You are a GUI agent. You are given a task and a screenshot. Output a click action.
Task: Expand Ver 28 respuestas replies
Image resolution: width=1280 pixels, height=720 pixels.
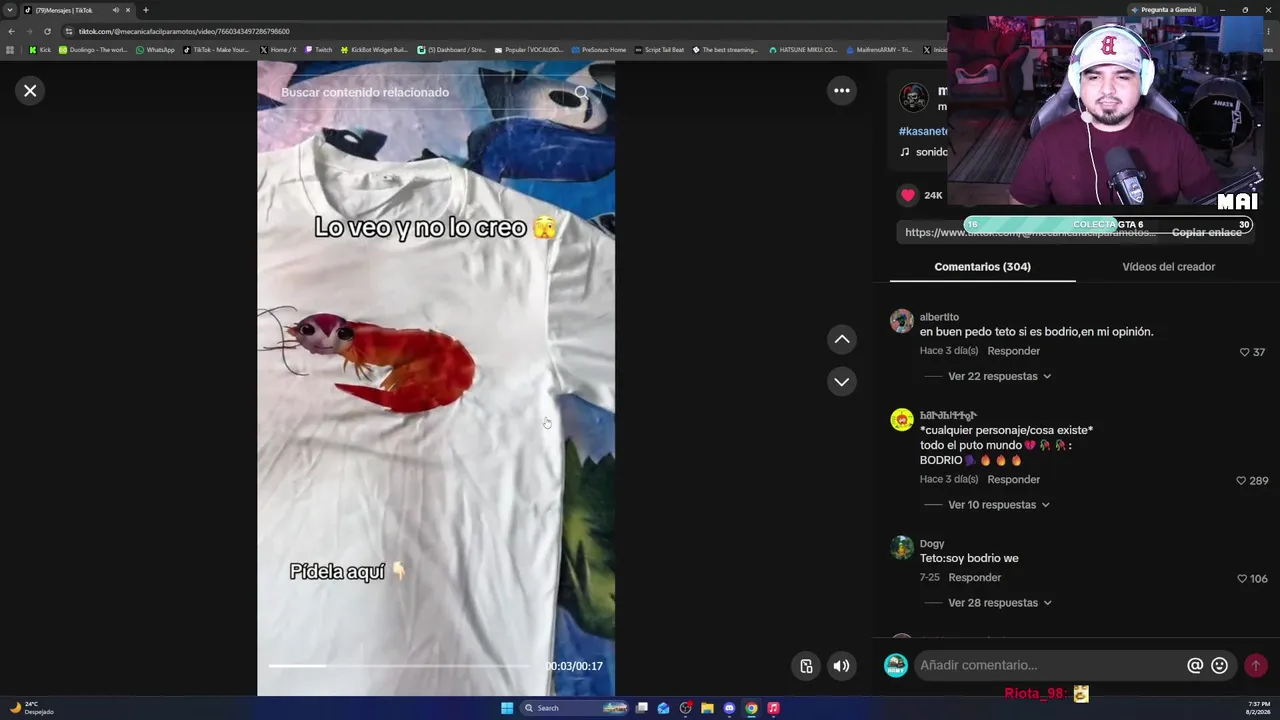click(999, 603)
